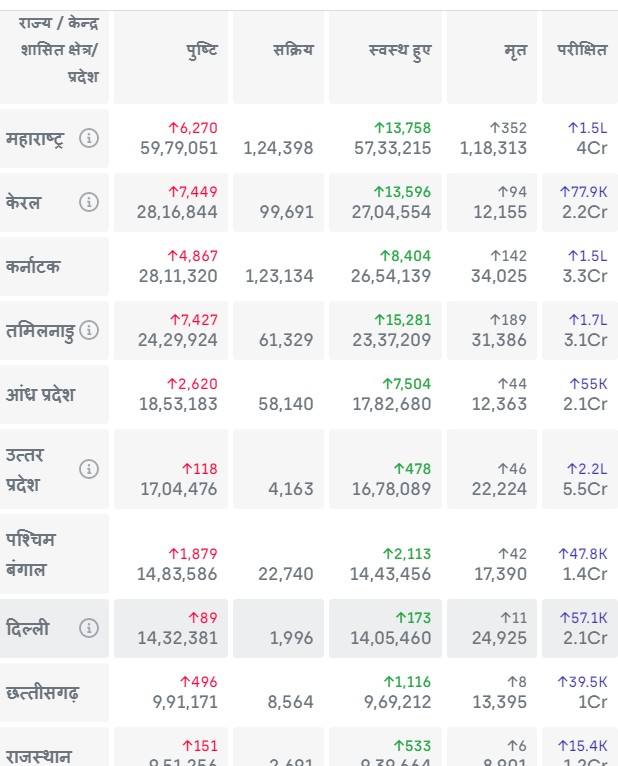Viewport: 618px width, 766px height.
Task: Open the राजस्थान state name row
Action: pos(38,754)
